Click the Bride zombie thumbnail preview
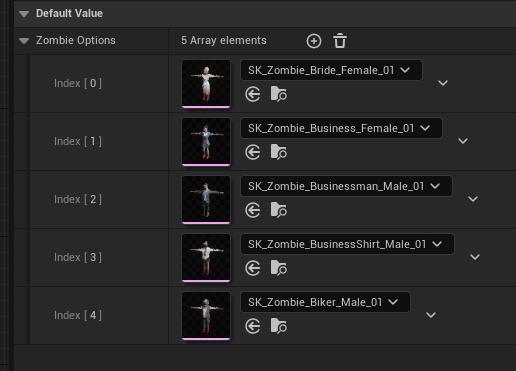This screenshot has height=371, width=516. (x=206, y=84)
